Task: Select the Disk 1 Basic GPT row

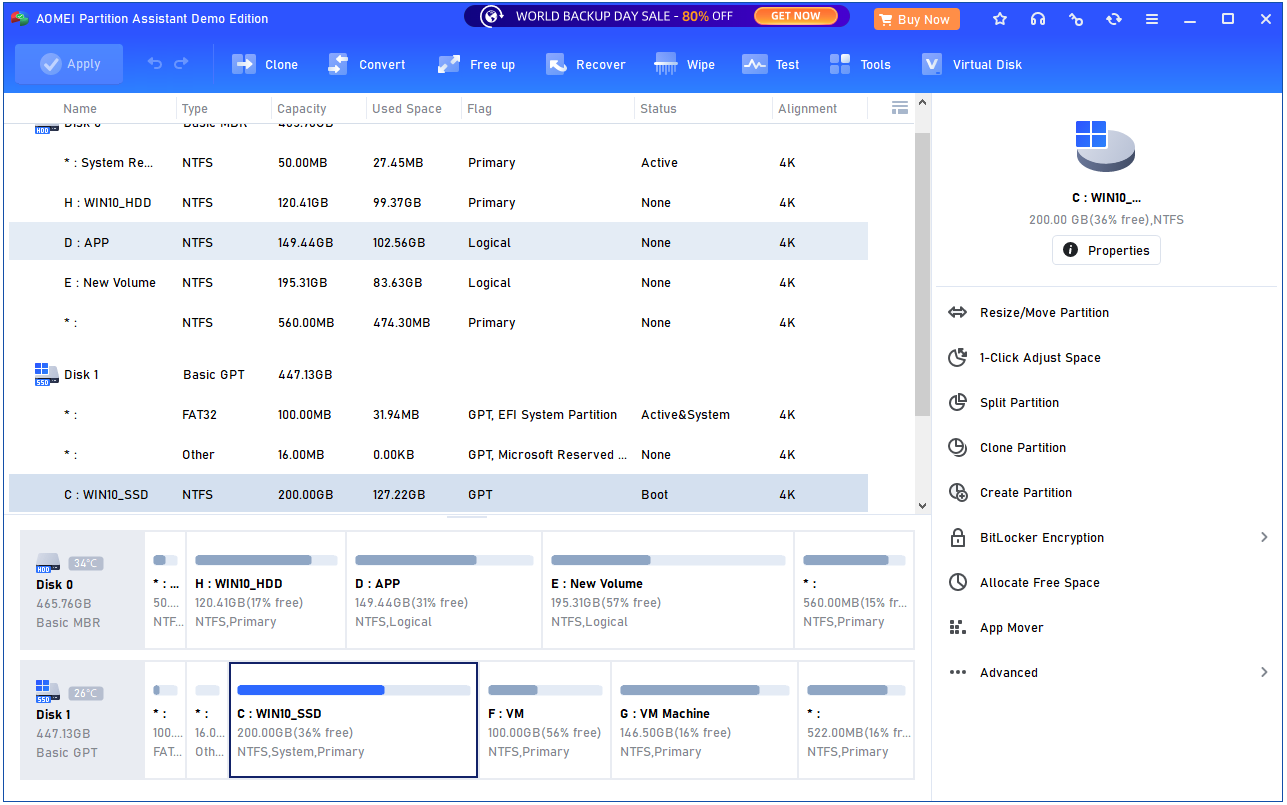Action: coord(438,375)
